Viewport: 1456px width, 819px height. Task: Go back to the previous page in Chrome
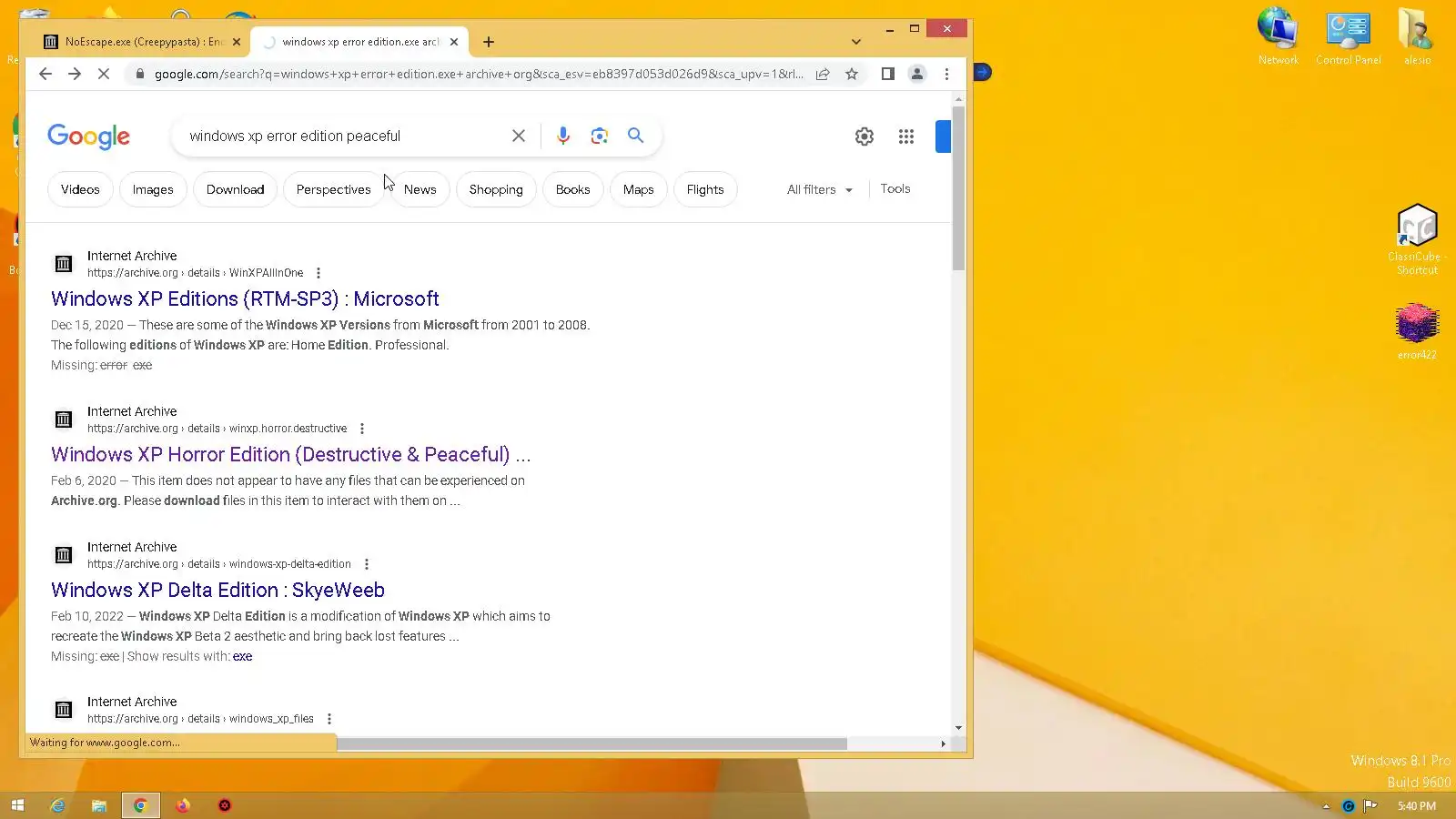[45, 74]
